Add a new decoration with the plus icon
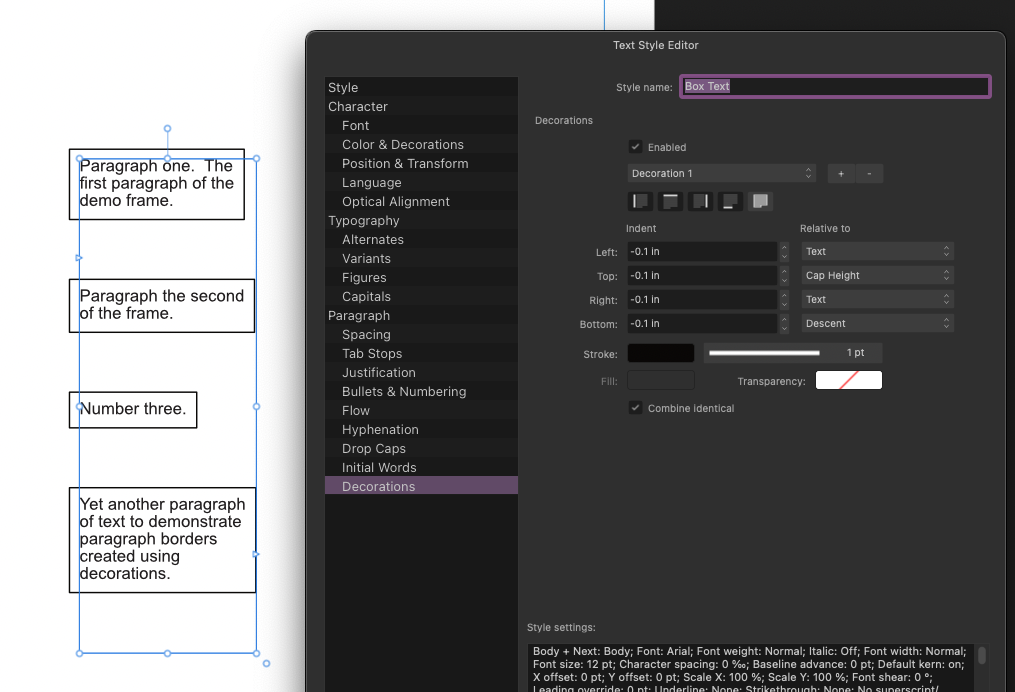 click(x=841, y=173)
